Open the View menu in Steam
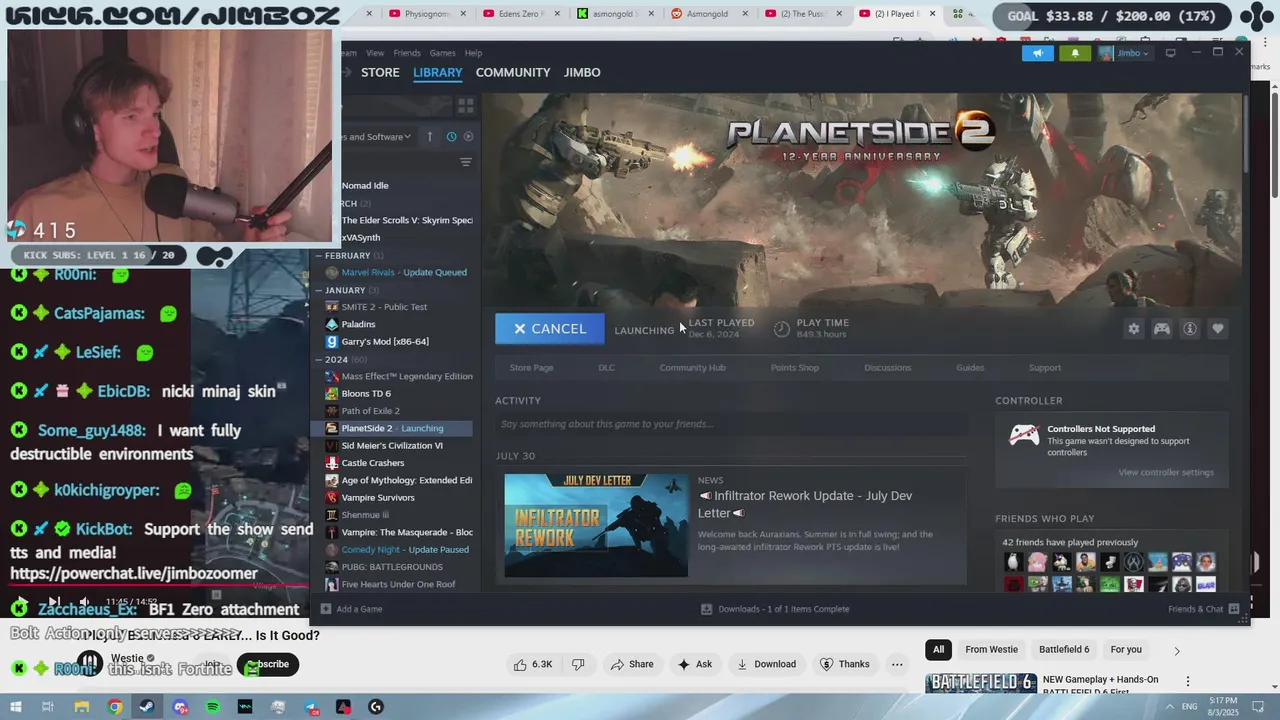 coord(375,53)
